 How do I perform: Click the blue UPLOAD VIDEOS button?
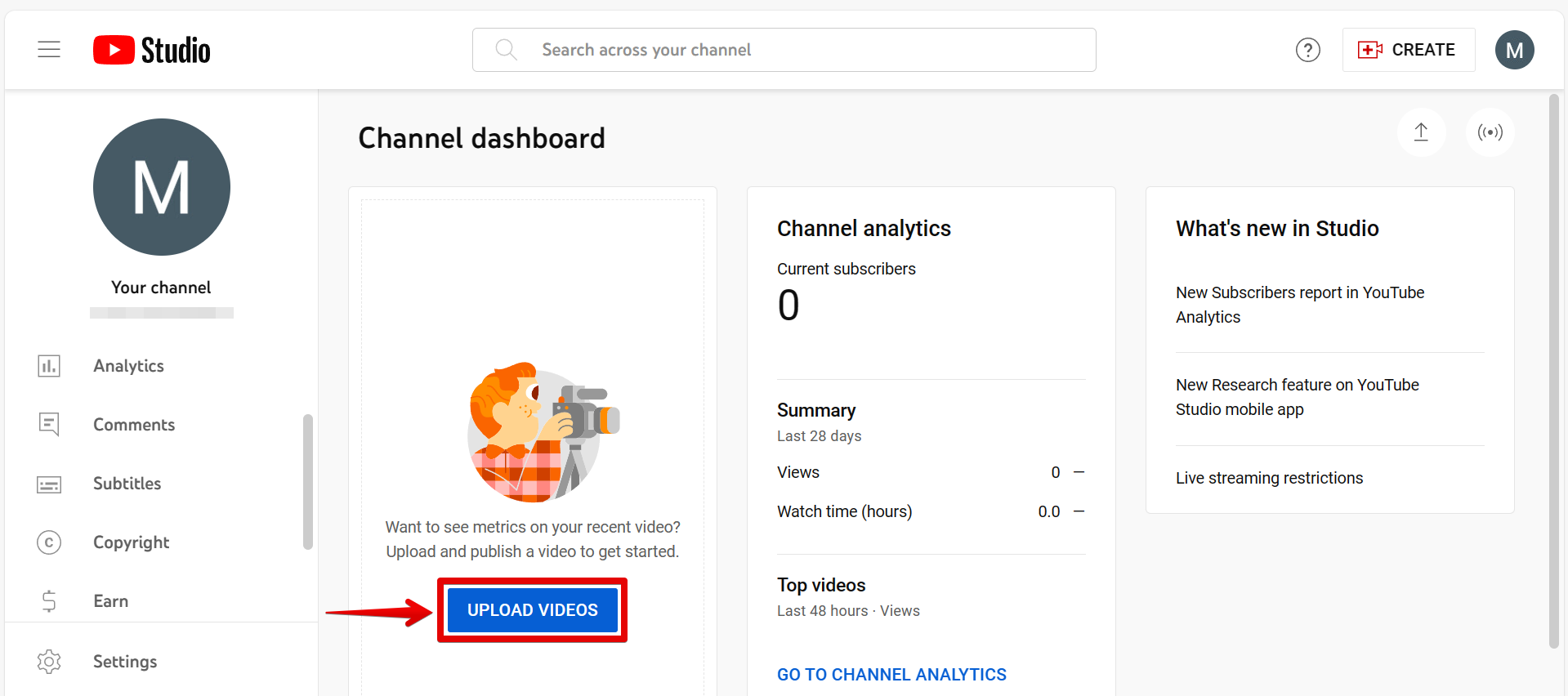pos(532,610)
